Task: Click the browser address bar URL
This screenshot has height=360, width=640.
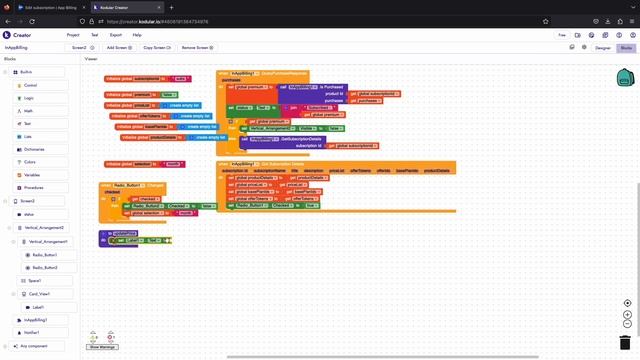Action: (158, 21)
